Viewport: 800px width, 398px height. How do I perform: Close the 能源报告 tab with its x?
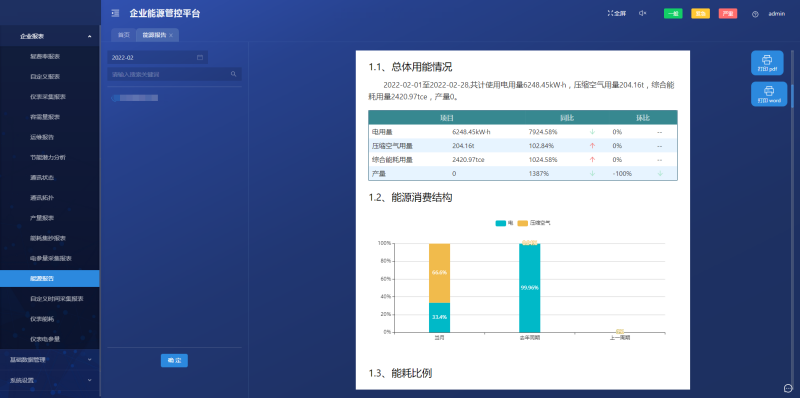coord(171,35)
